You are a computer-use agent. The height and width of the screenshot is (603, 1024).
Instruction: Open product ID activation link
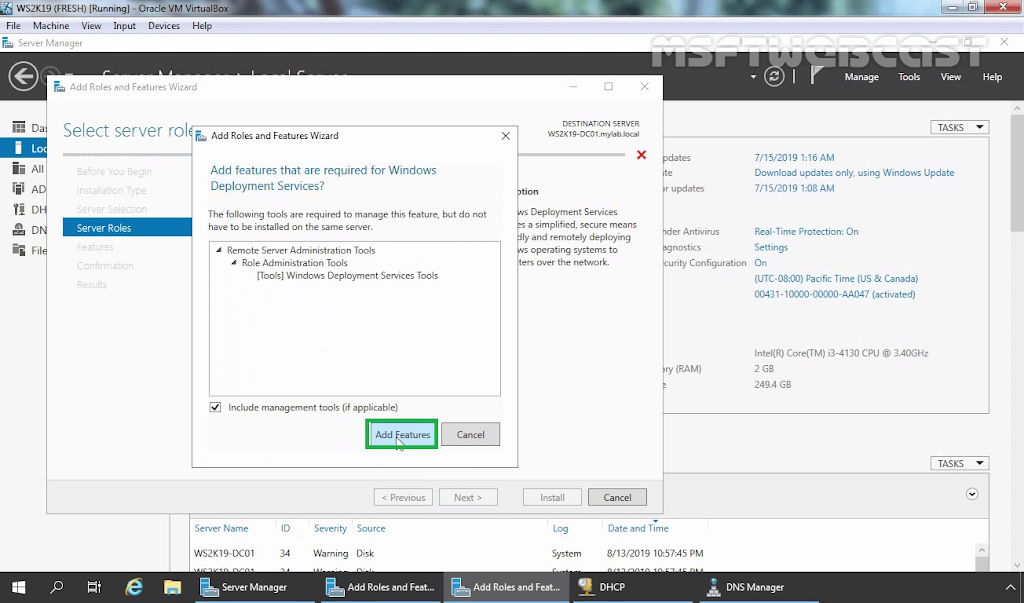(835, 294)
